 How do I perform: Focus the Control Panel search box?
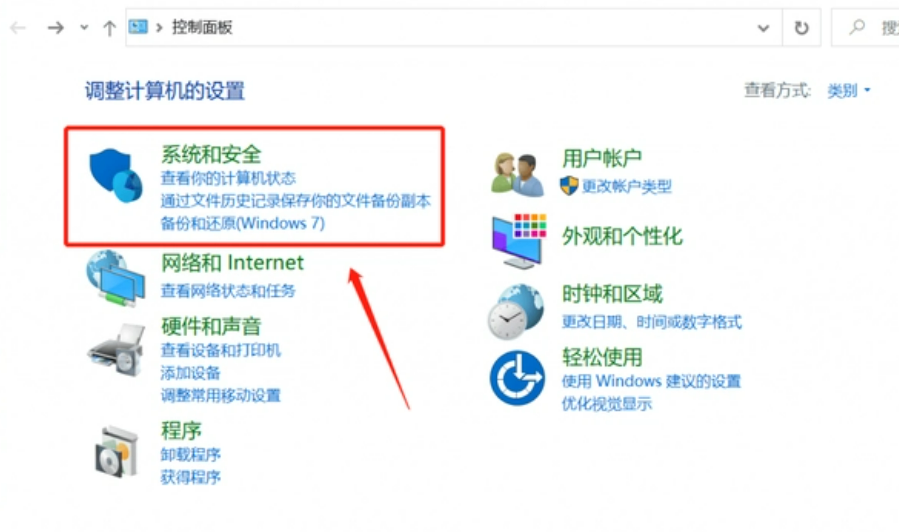[x=866, y=28]
